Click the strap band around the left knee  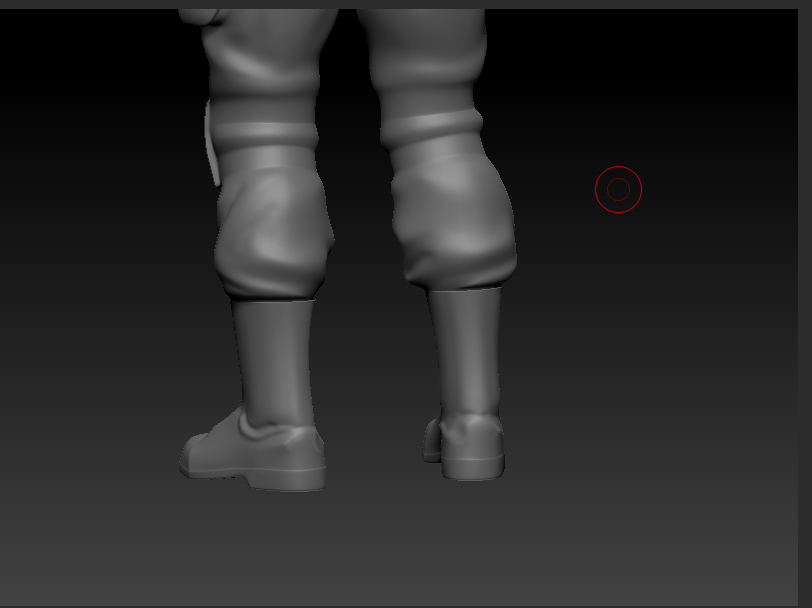(263, 134)
